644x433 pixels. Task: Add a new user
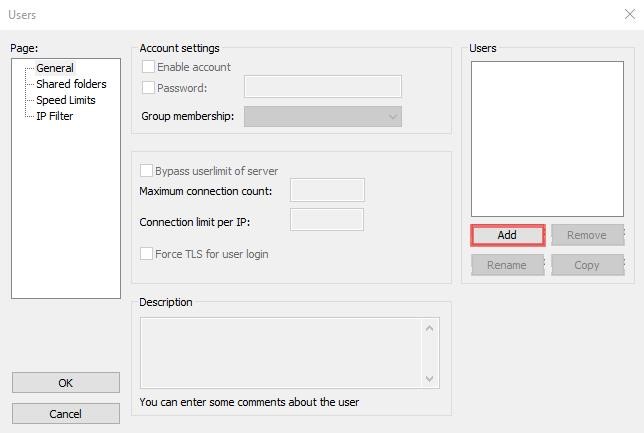pyautogui.click(x=507, y=235)
